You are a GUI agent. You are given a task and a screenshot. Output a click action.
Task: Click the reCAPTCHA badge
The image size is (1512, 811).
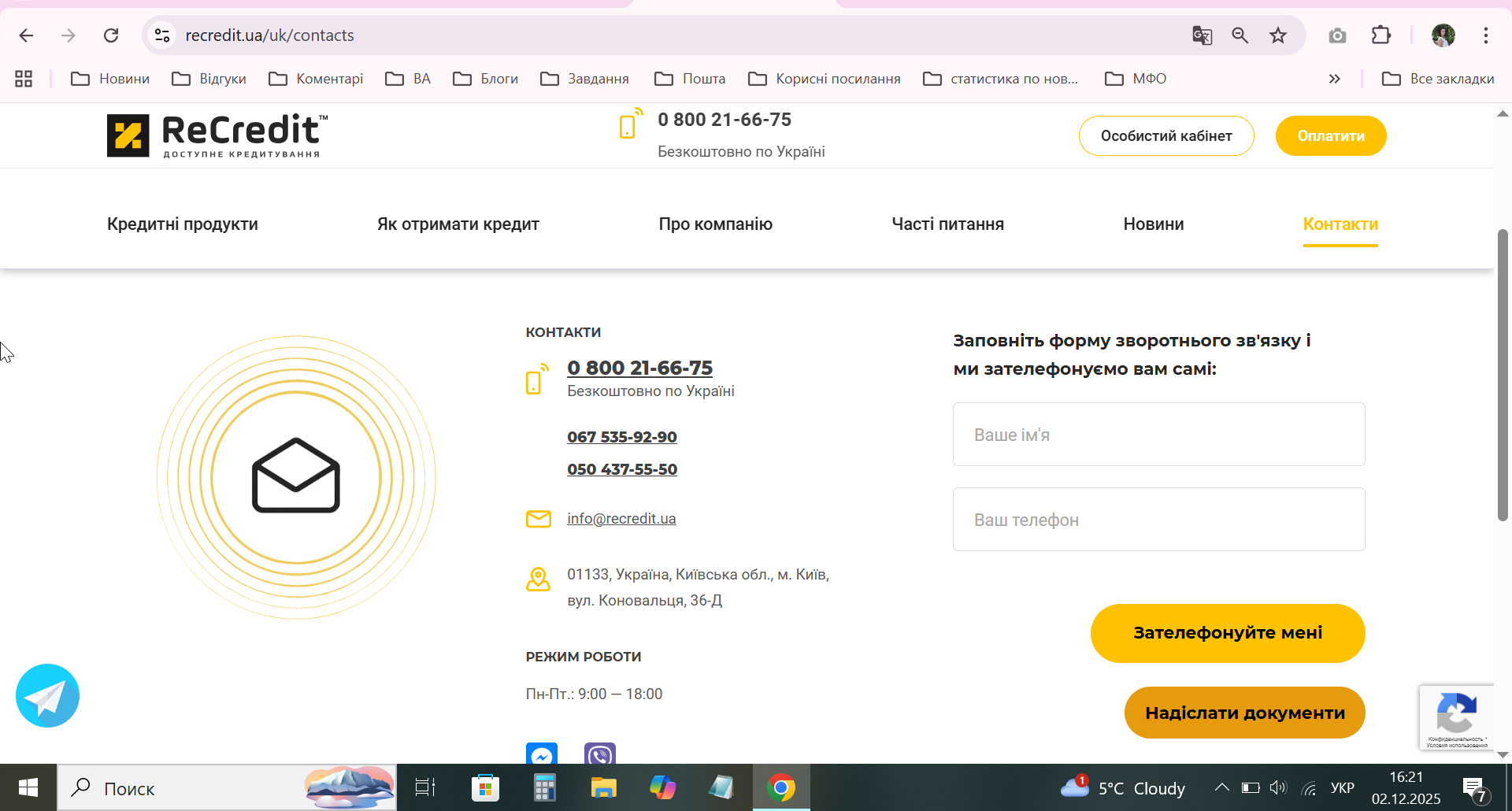(1457, 717)
